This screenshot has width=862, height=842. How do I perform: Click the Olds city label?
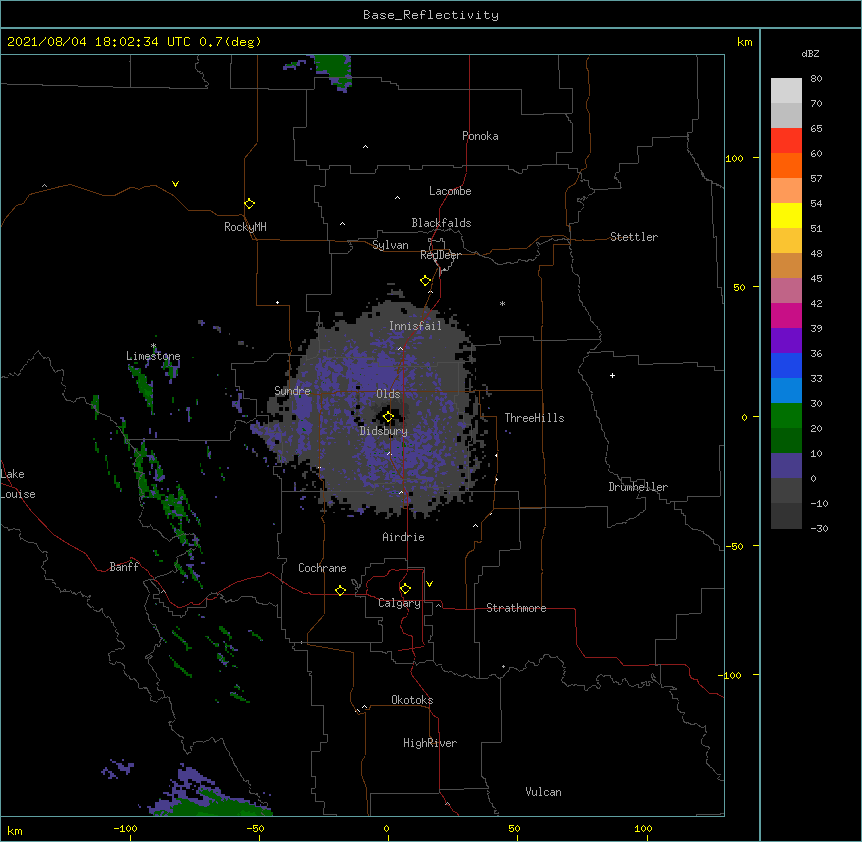point(388,394)
